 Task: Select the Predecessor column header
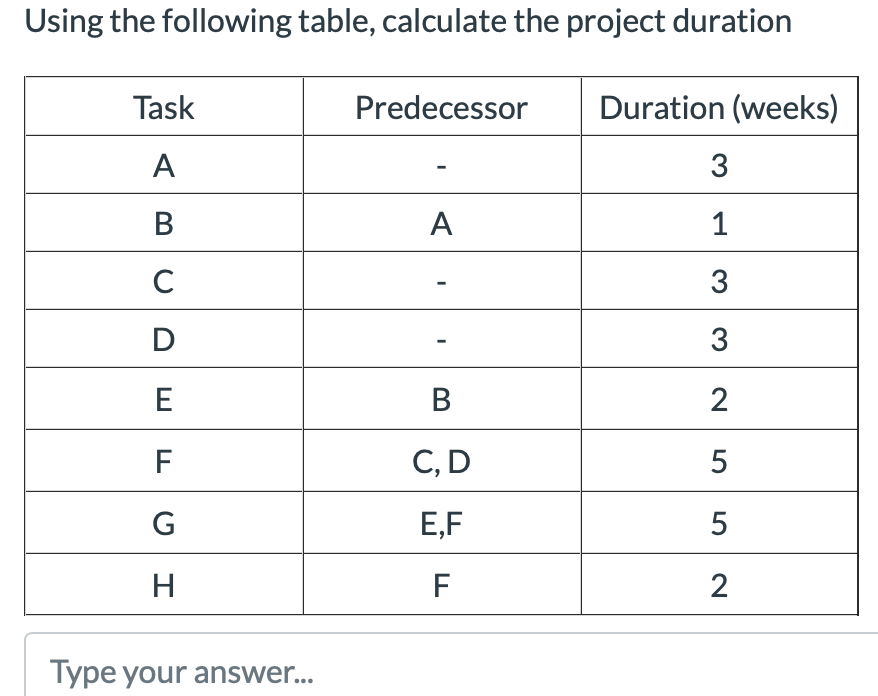(x=442, y=107)
